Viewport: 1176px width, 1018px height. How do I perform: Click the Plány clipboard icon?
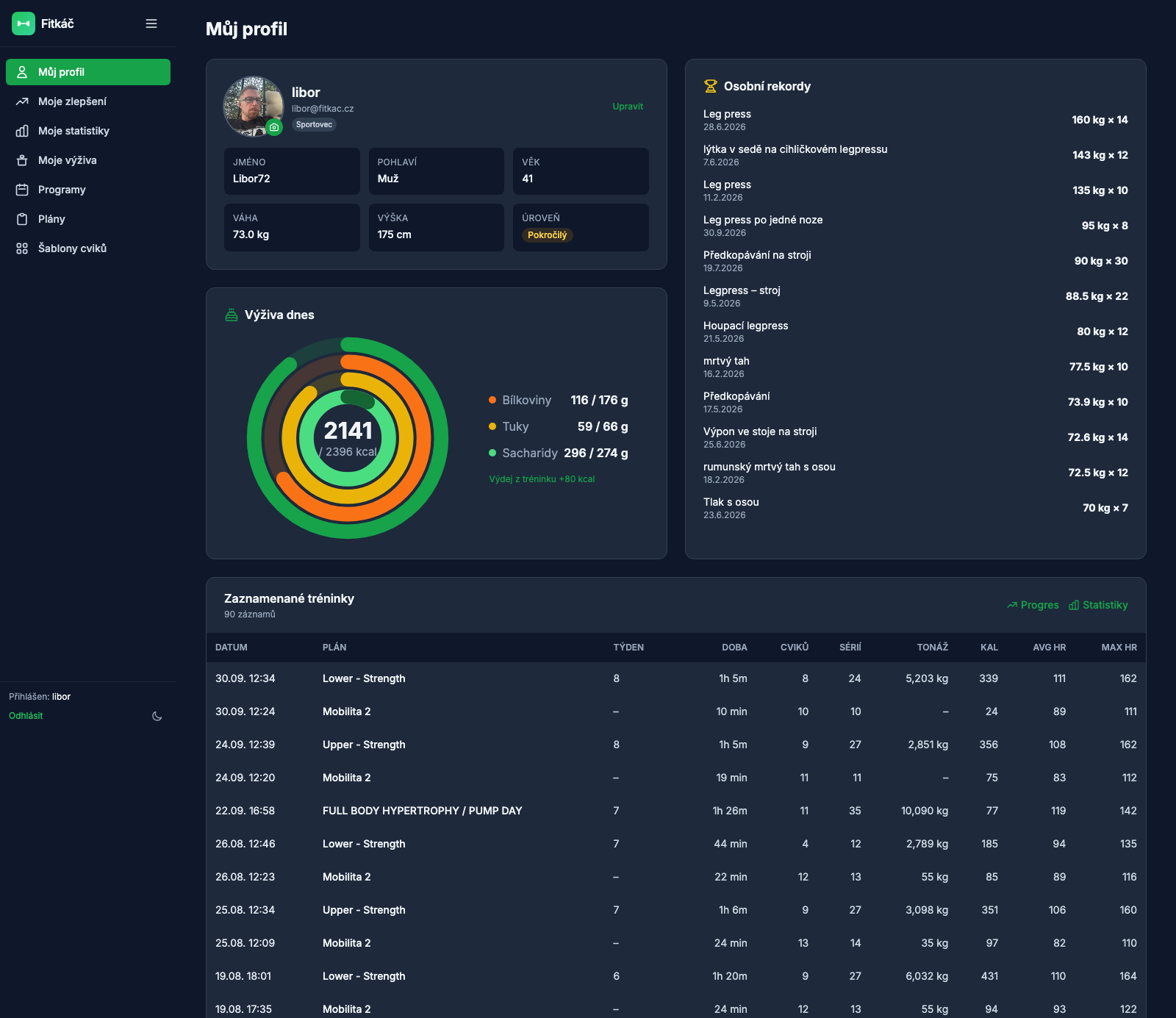coord(22,219)
